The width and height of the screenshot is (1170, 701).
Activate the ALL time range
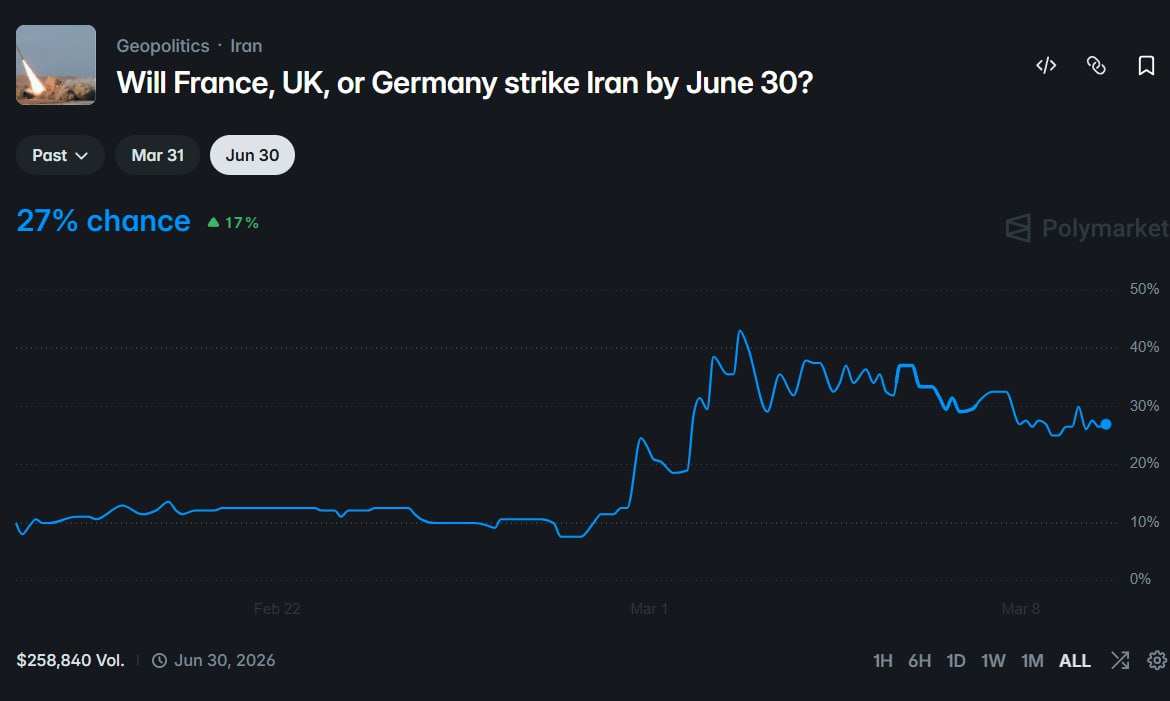click(x=1074, y=660)
